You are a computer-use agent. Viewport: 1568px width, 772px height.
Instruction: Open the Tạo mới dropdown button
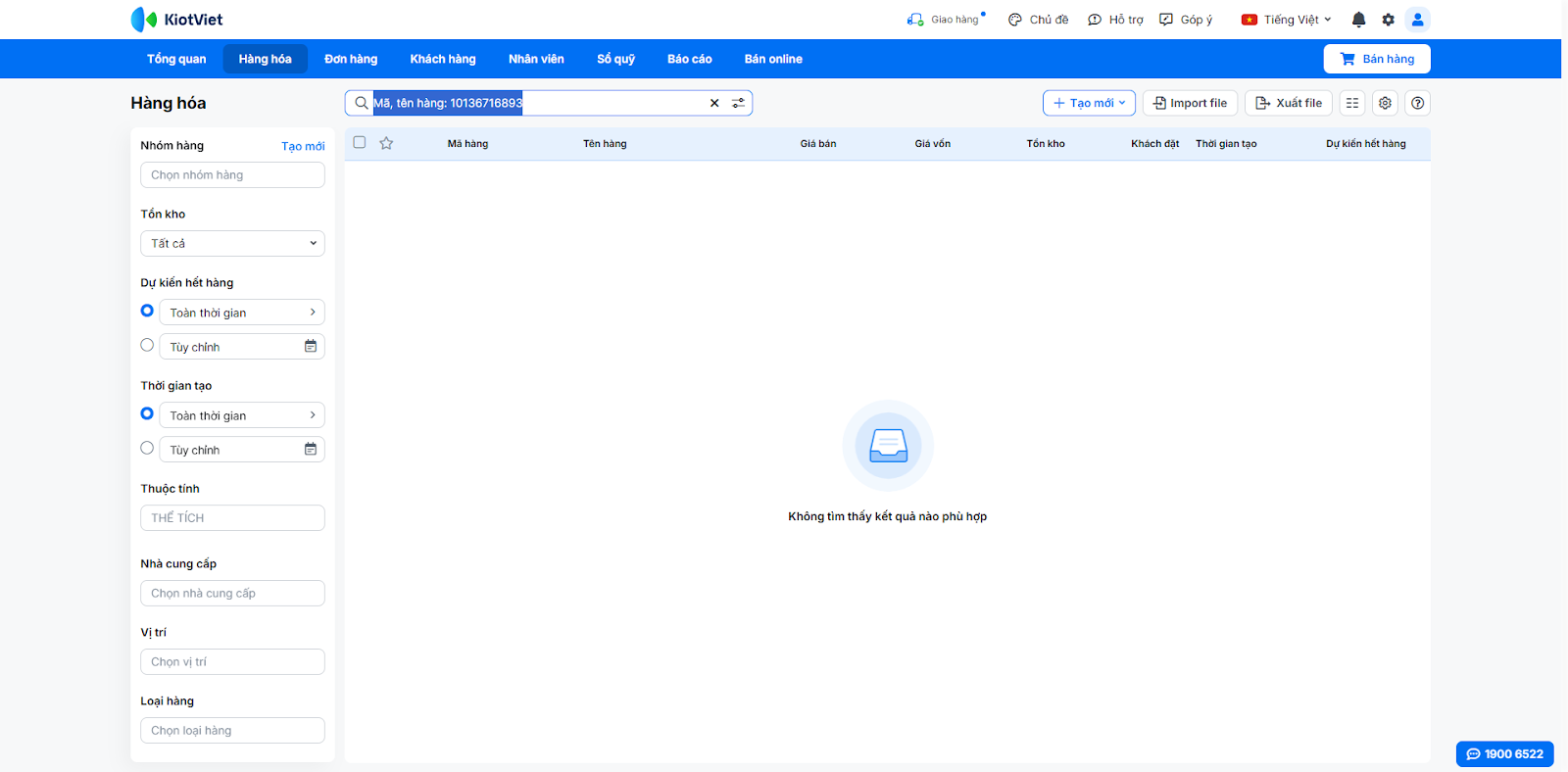pyautogui.click(x=1089, y=103)
